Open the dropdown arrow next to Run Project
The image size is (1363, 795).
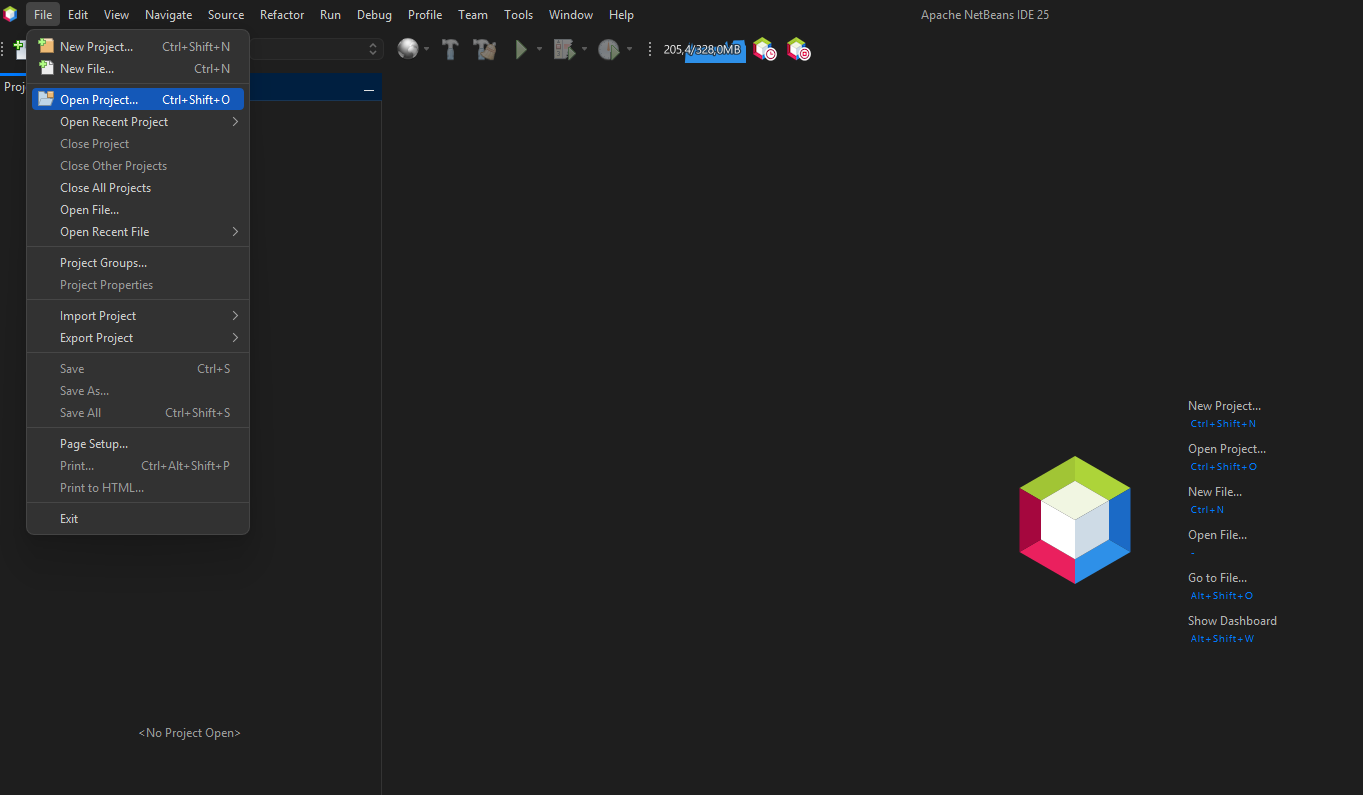point(539,49)
